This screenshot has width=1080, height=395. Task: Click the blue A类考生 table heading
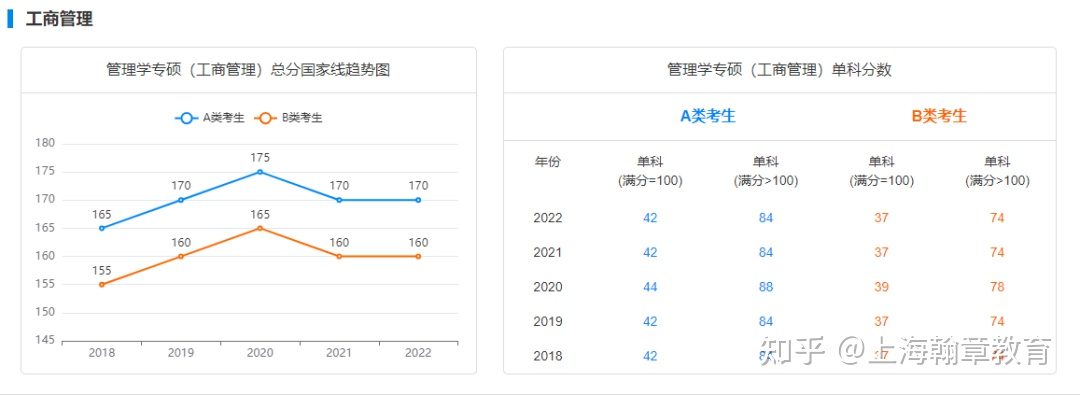[x=708, y=117]
